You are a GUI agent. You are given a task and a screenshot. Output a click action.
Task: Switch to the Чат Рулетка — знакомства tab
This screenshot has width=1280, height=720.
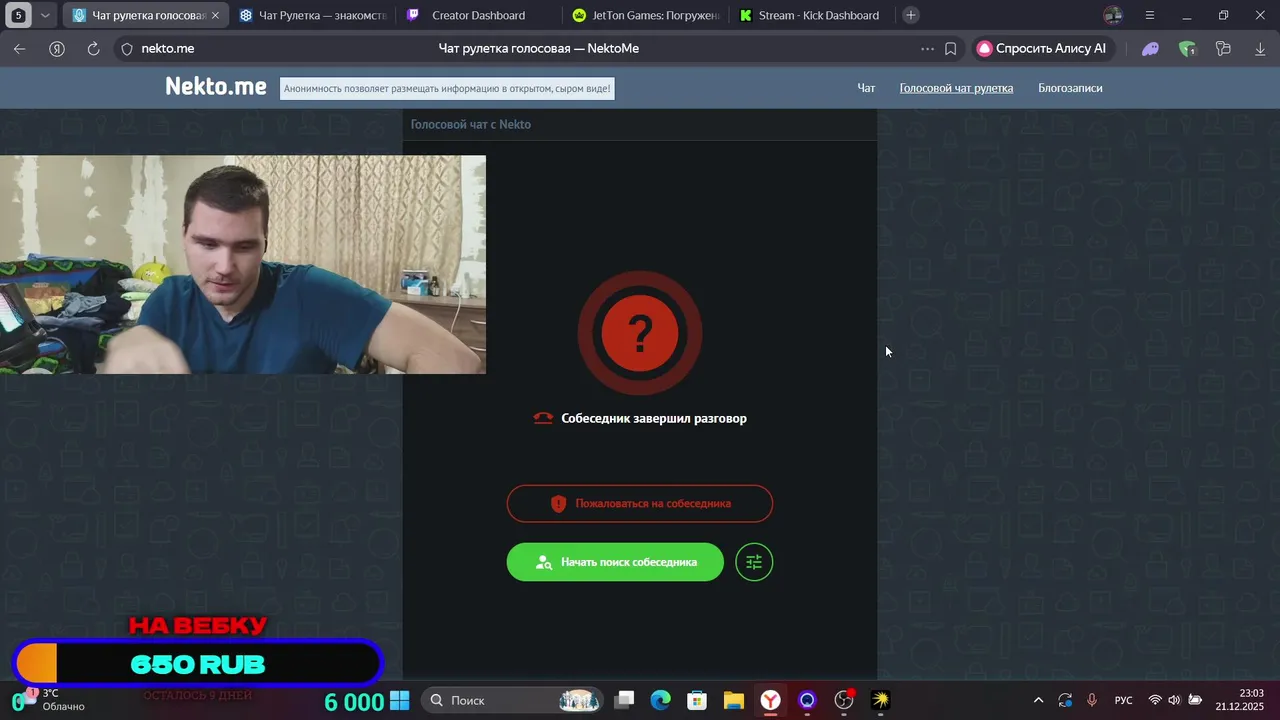312,15
